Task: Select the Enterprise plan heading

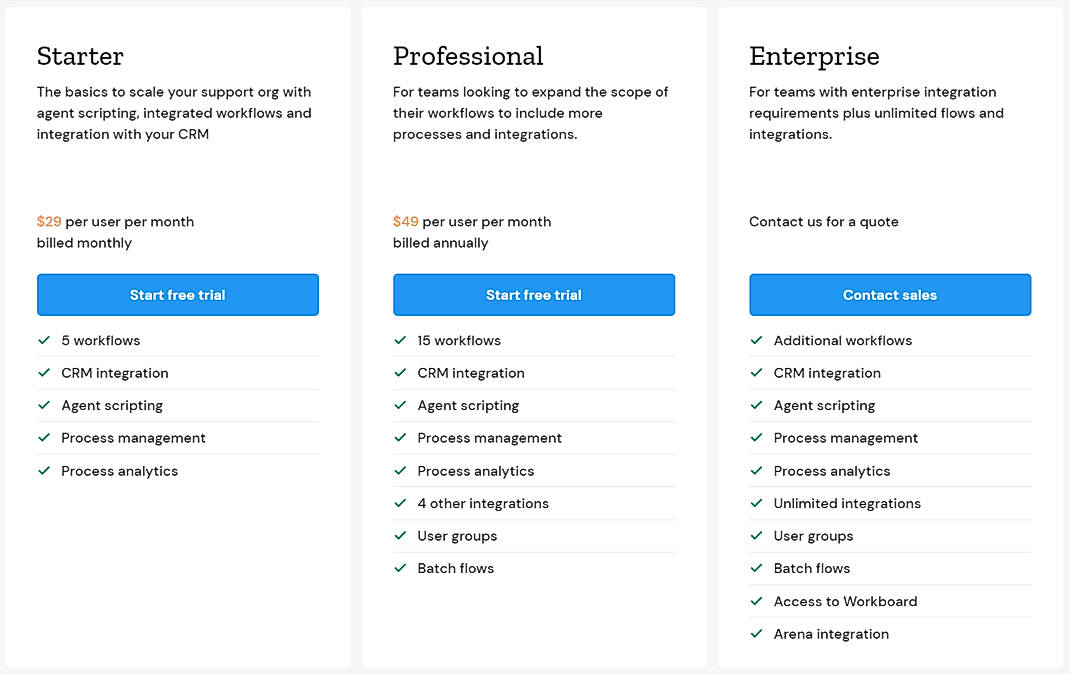Action: point(814,56)
